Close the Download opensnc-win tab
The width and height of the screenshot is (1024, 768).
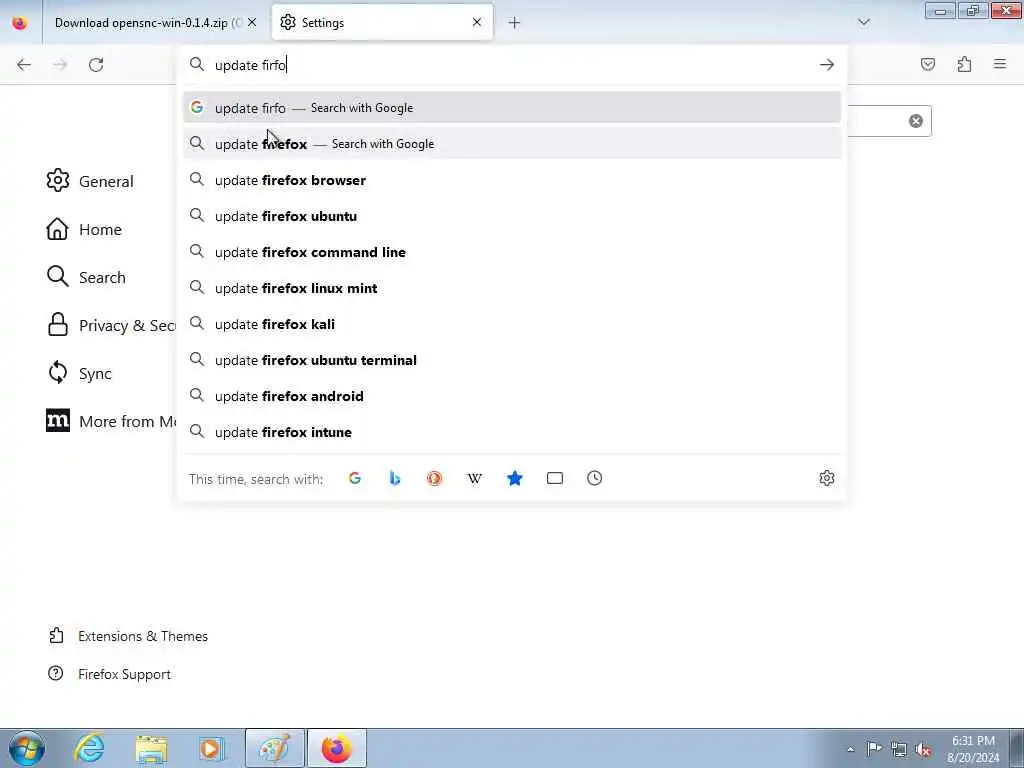(x=252, y=22)
